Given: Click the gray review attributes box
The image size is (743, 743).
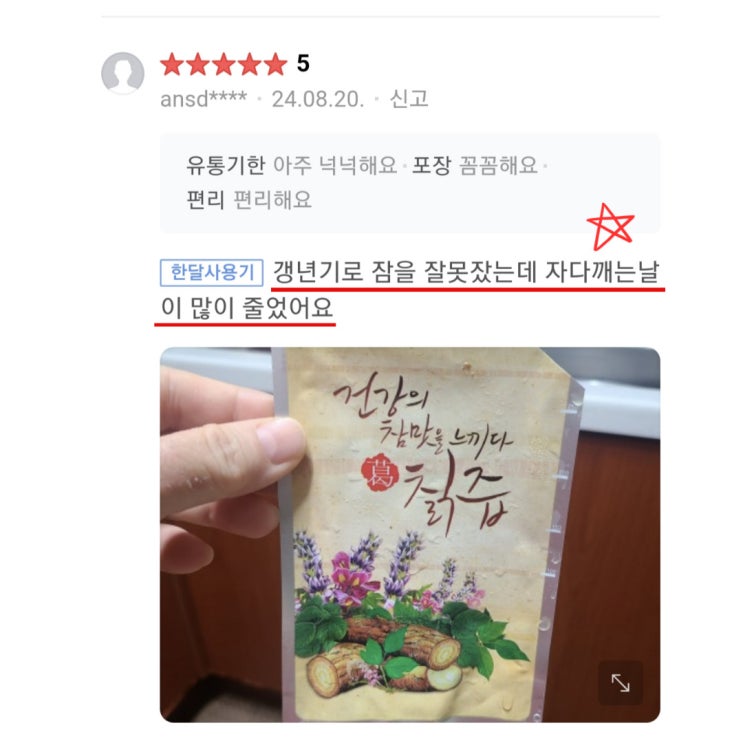Looking at the screenshot, I should point(410,183).
